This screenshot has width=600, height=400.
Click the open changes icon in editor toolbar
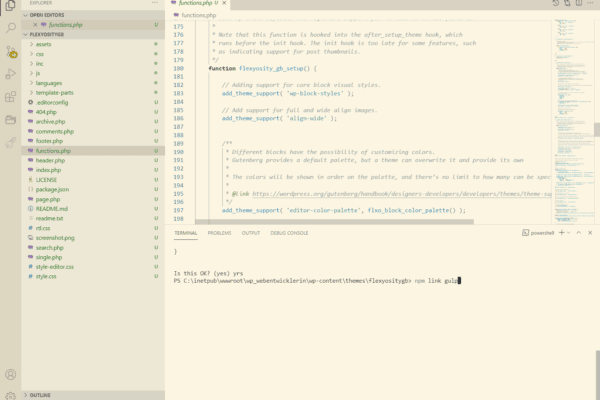tap(567, 3)
